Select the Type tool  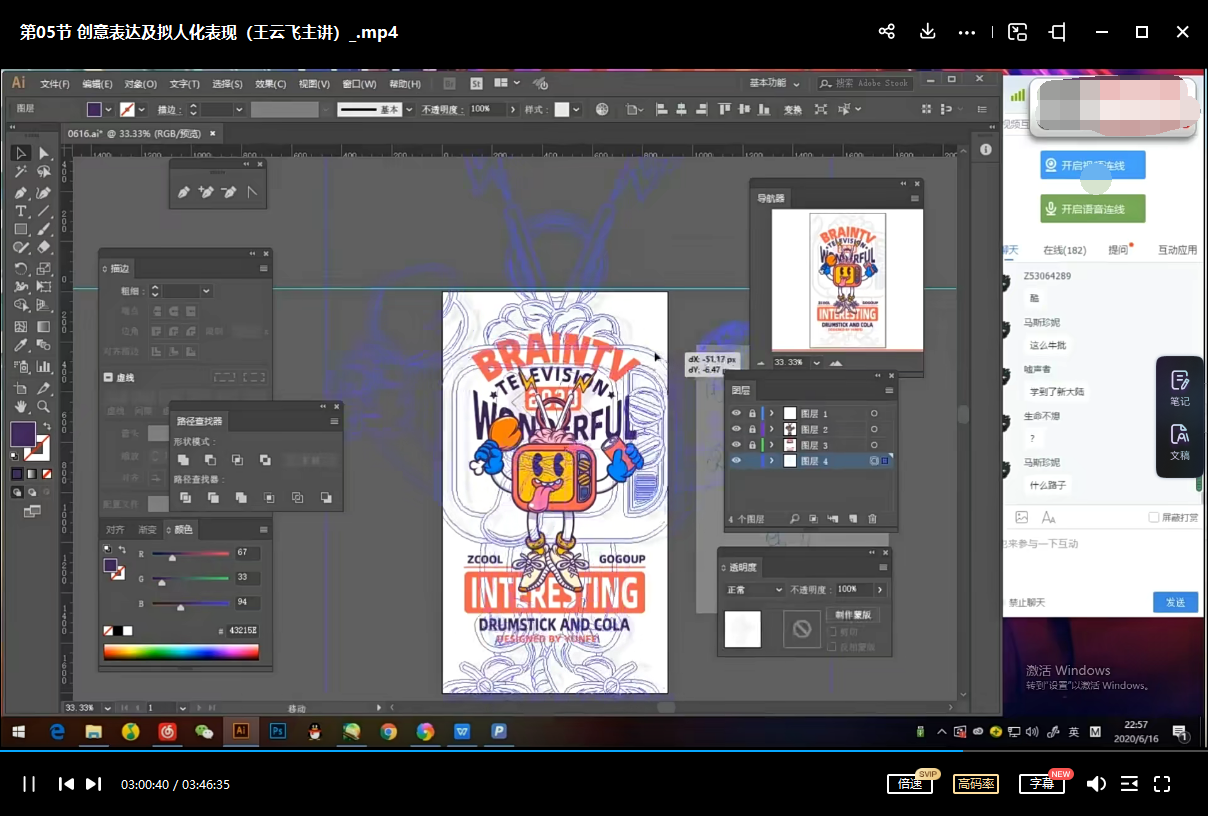pos(21,211)
